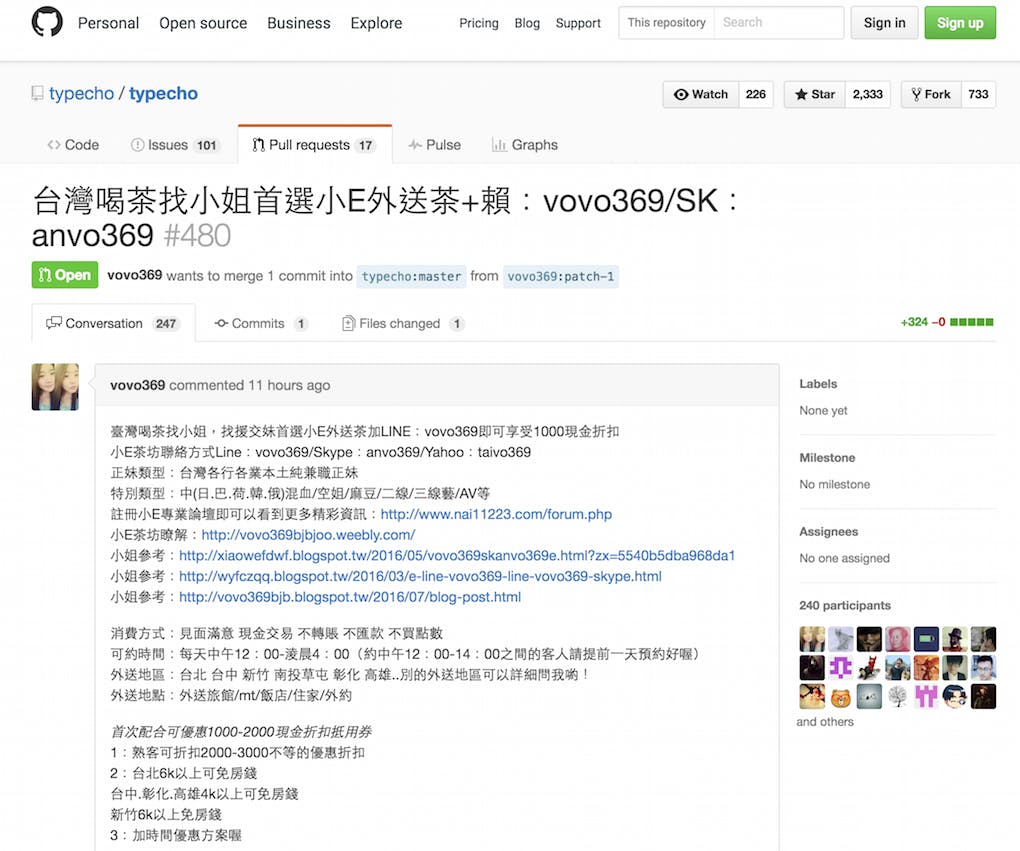Open the Explore menu
Viewport: 1020px width, 851px height.
[x=376, y=23]
